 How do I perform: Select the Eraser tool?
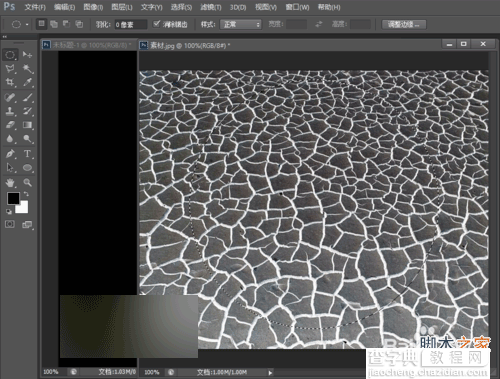[x=10, y=125]
